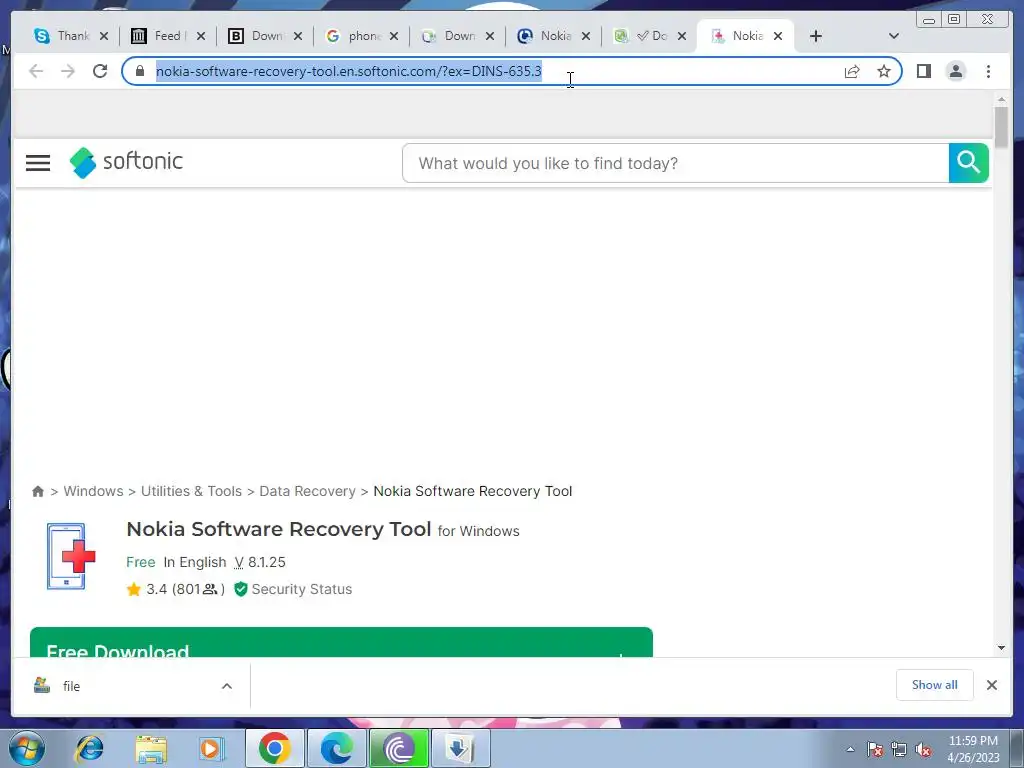Open the Chrome three-dot menu
Viewport: 1024px width, 768px height.
point(988,71)
